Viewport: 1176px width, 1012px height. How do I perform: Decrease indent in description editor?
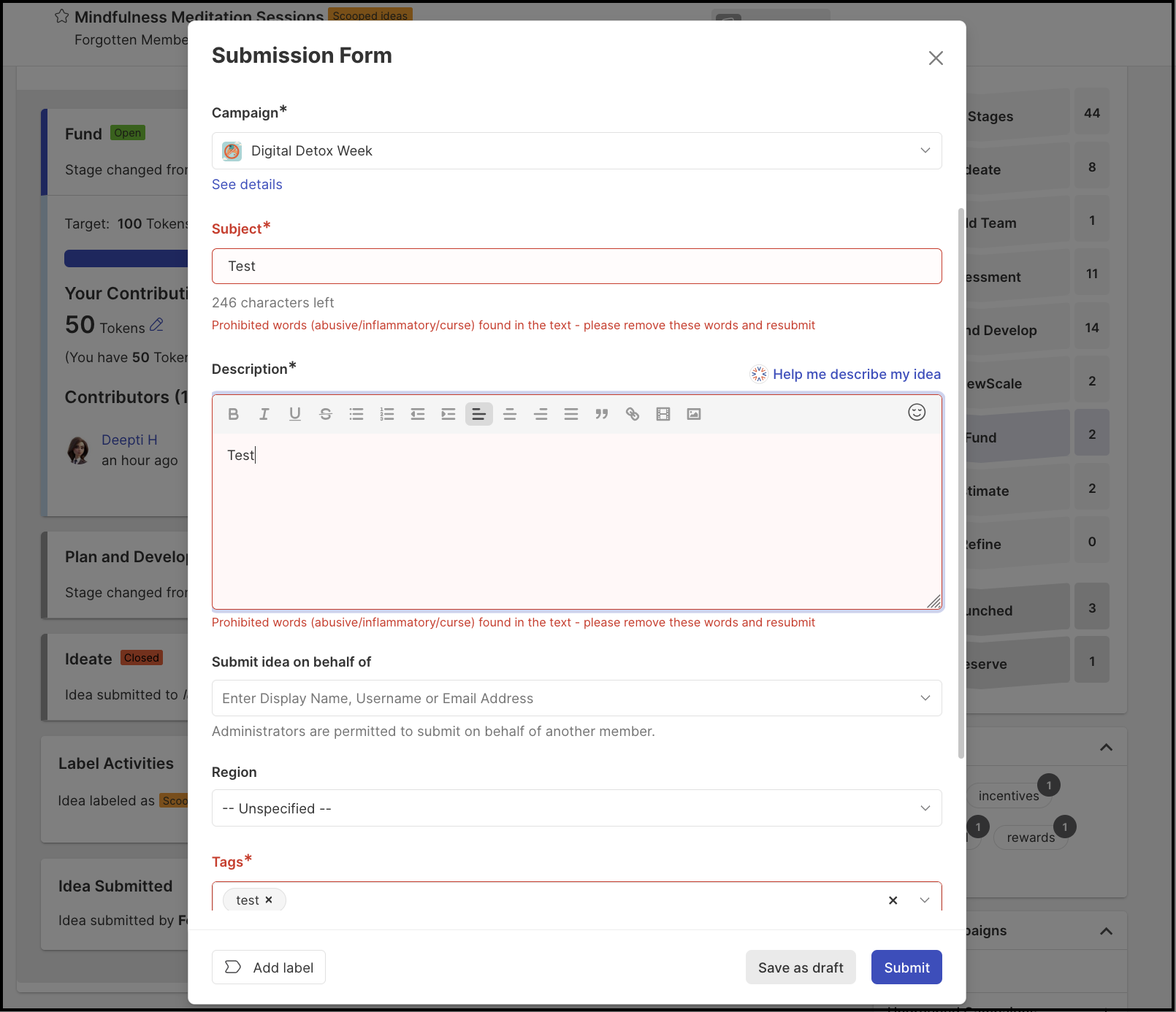pyautogui.click(x=418, y=414)
